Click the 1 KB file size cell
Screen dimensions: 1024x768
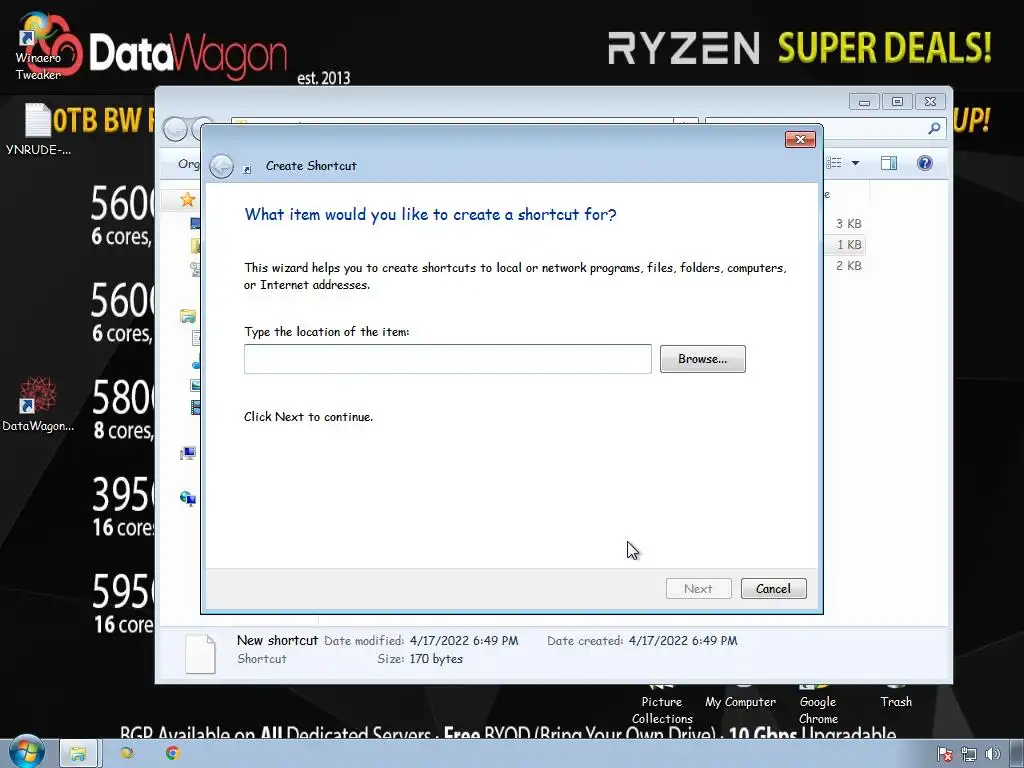[x=849, y=245]
